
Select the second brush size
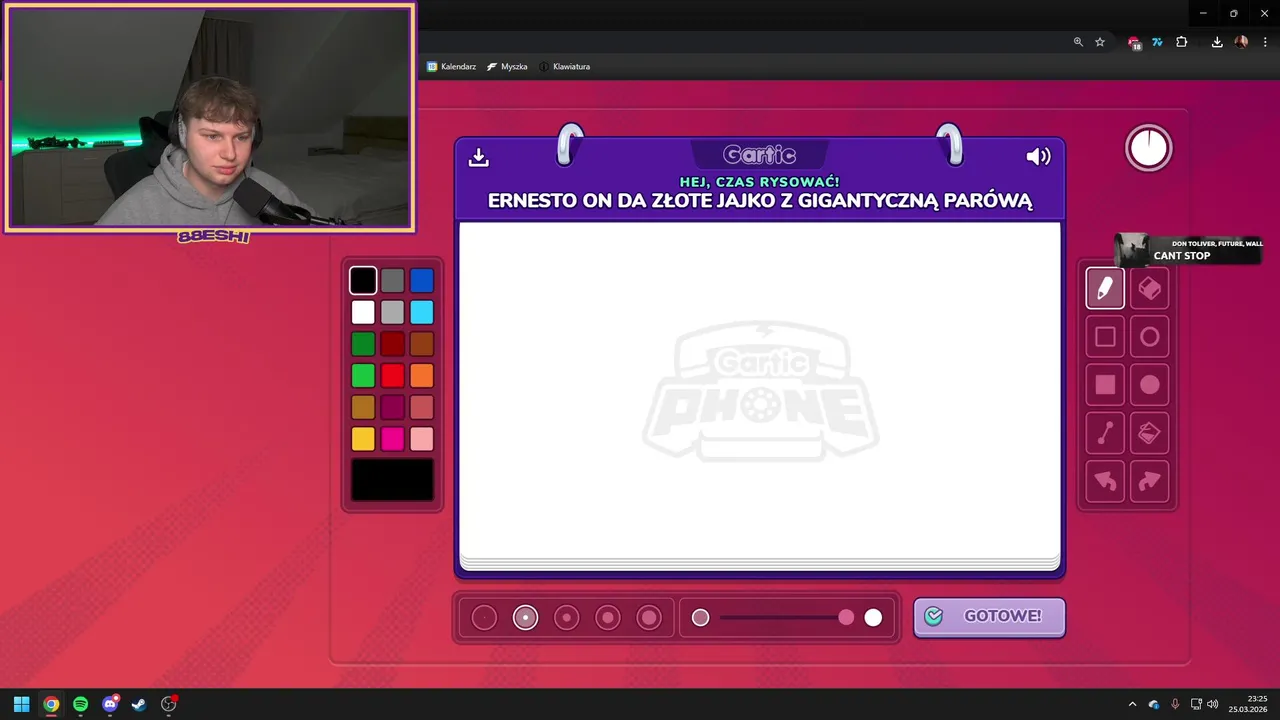coord(525,618)
